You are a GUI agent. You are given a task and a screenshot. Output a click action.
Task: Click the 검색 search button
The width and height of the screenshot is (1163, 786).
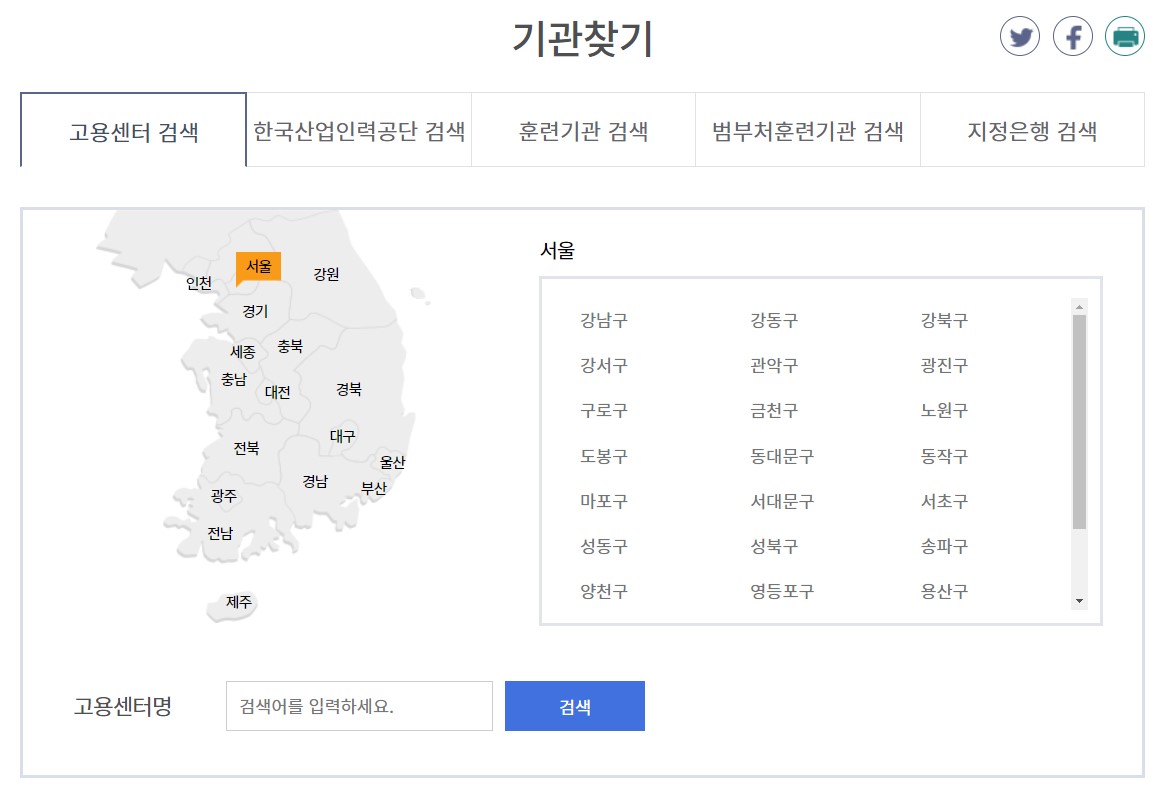[x=575, y=706]
